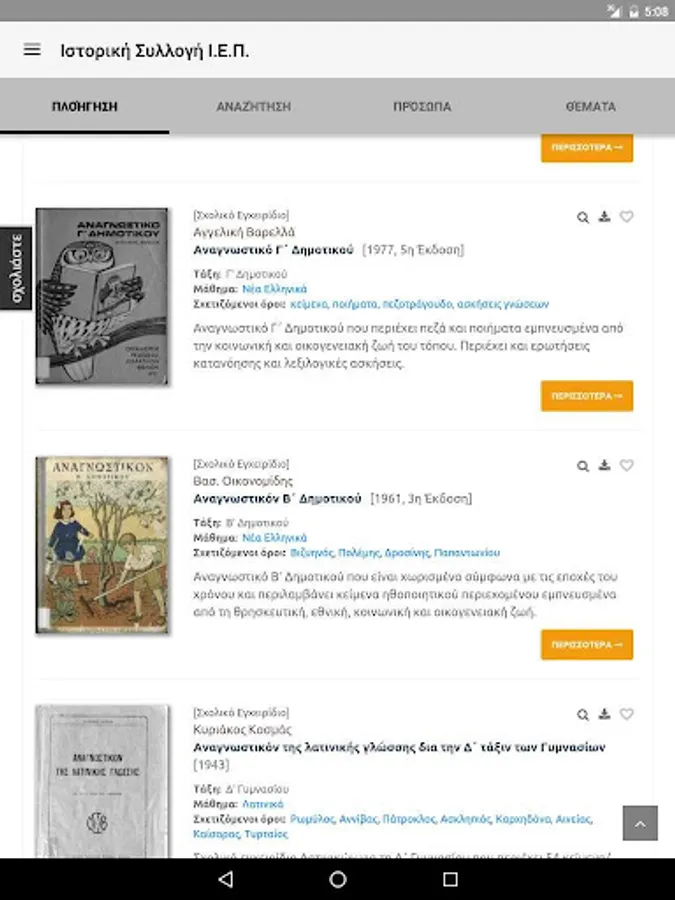The image size is (675, 900).
Task: Open the ΘΕΜΑΤΑ tab
Action: click(591, 107)
